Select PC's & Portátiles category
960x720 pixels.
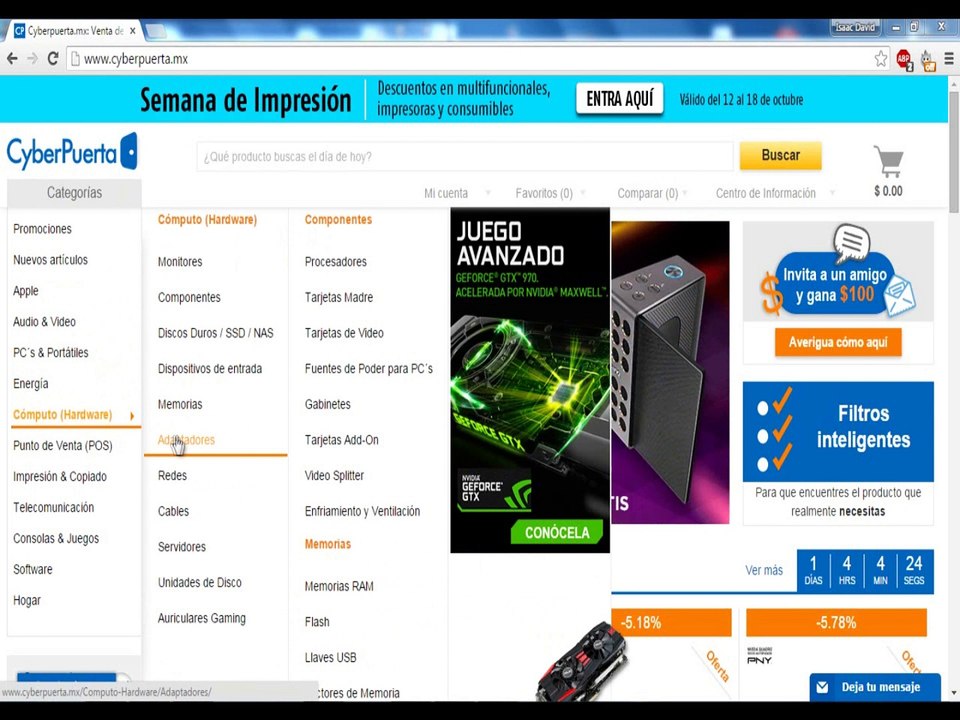[50, 353]
